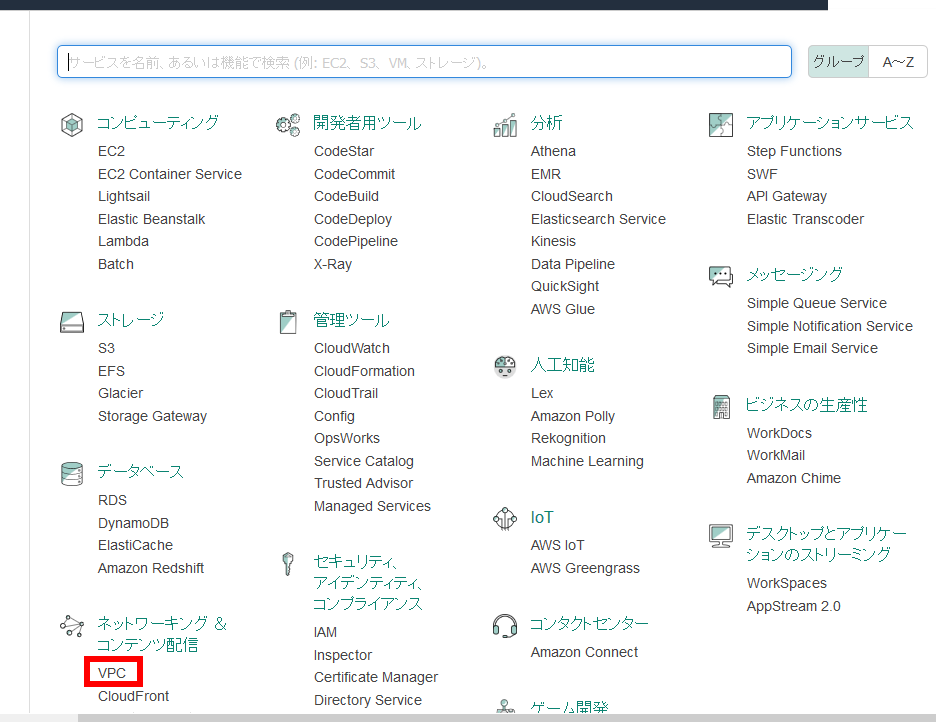Image resolution: width=936 pixels, height=722 pixels.
Task: Focus the service search input field
Action: click(424, 61)
